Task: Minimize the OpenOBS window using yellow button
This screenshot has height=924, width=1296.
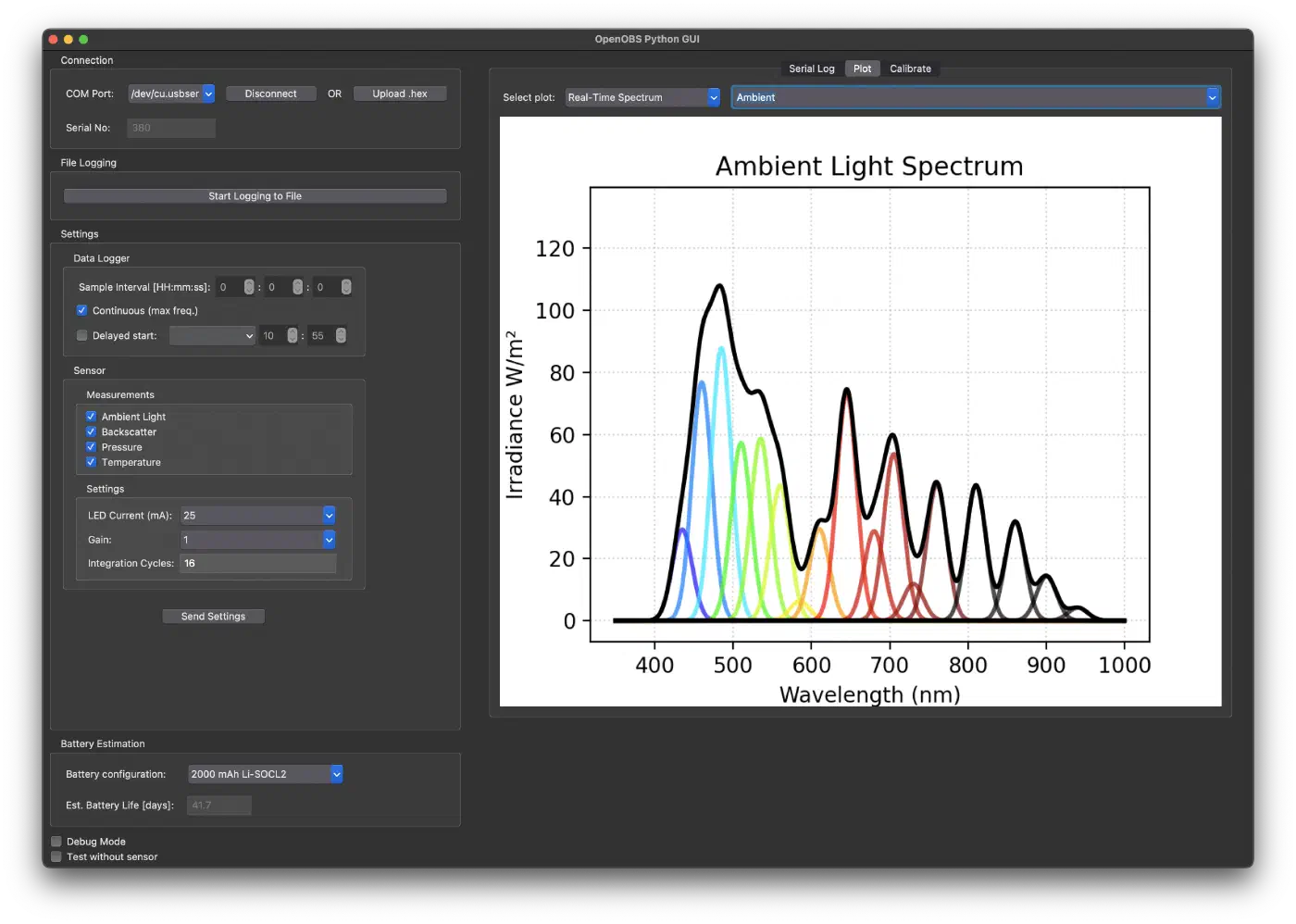Action: 69,39
